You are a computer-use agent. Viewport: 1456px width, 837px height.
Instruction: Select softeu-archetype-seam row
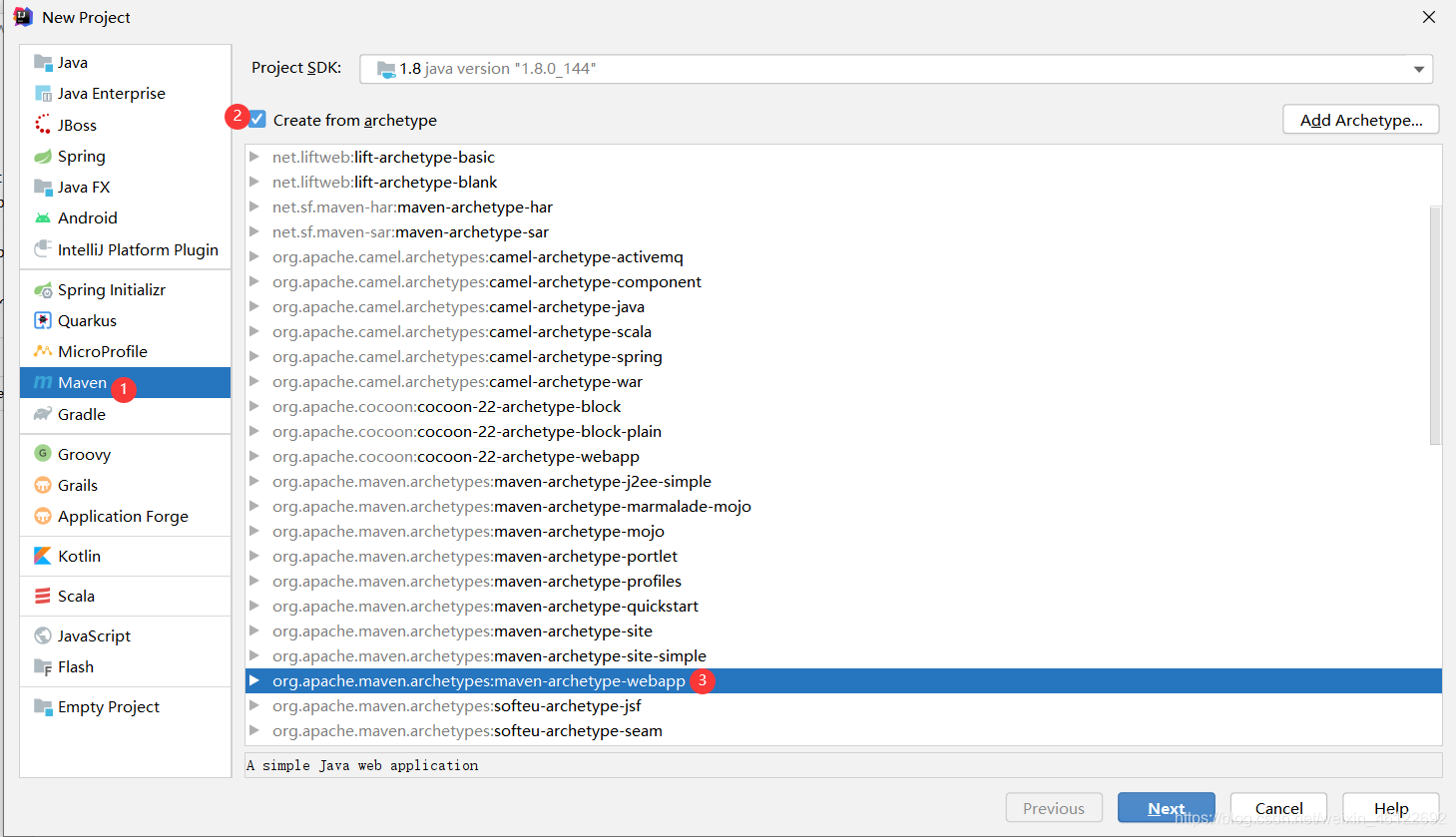click(x=843, y=730)
